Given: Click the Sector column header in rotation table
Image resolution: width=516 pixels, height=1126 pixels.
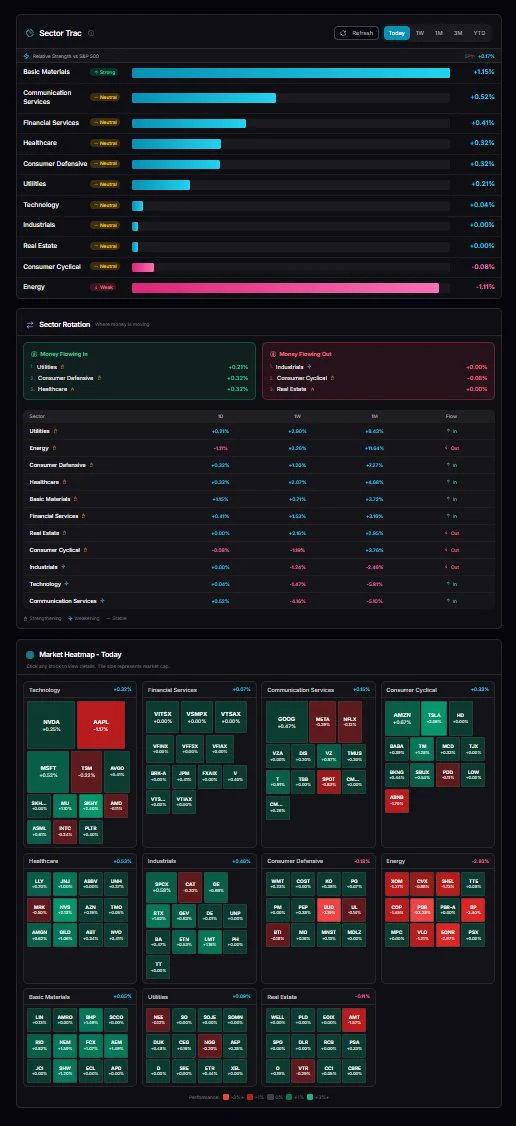Looking at the screenshot, I should pyautogui.click(x=37, y=416).
